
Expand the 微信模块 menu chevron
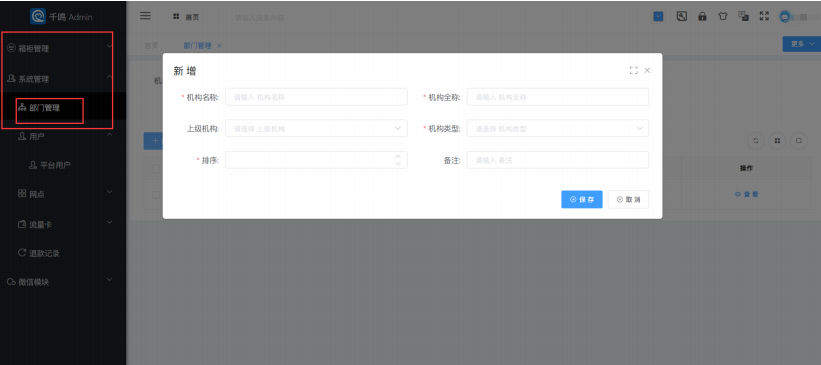pyautogui.click(x=109, y=280)
